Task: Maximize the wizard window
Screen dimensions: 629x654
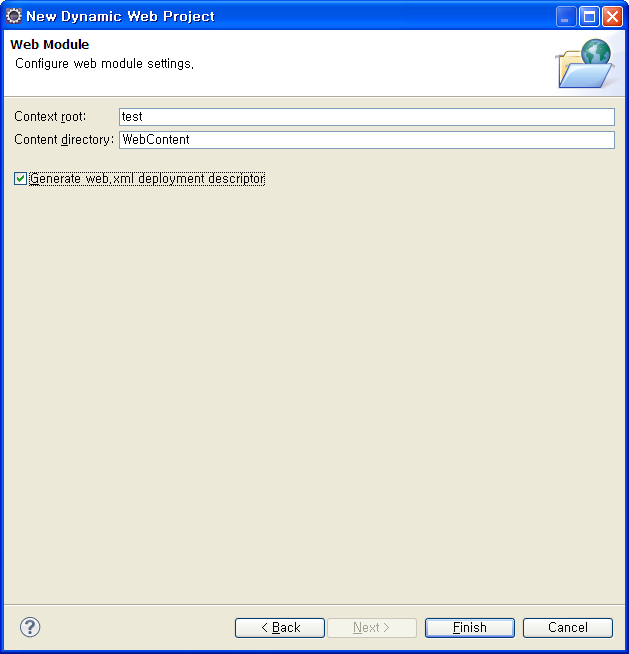Action: 589,17
